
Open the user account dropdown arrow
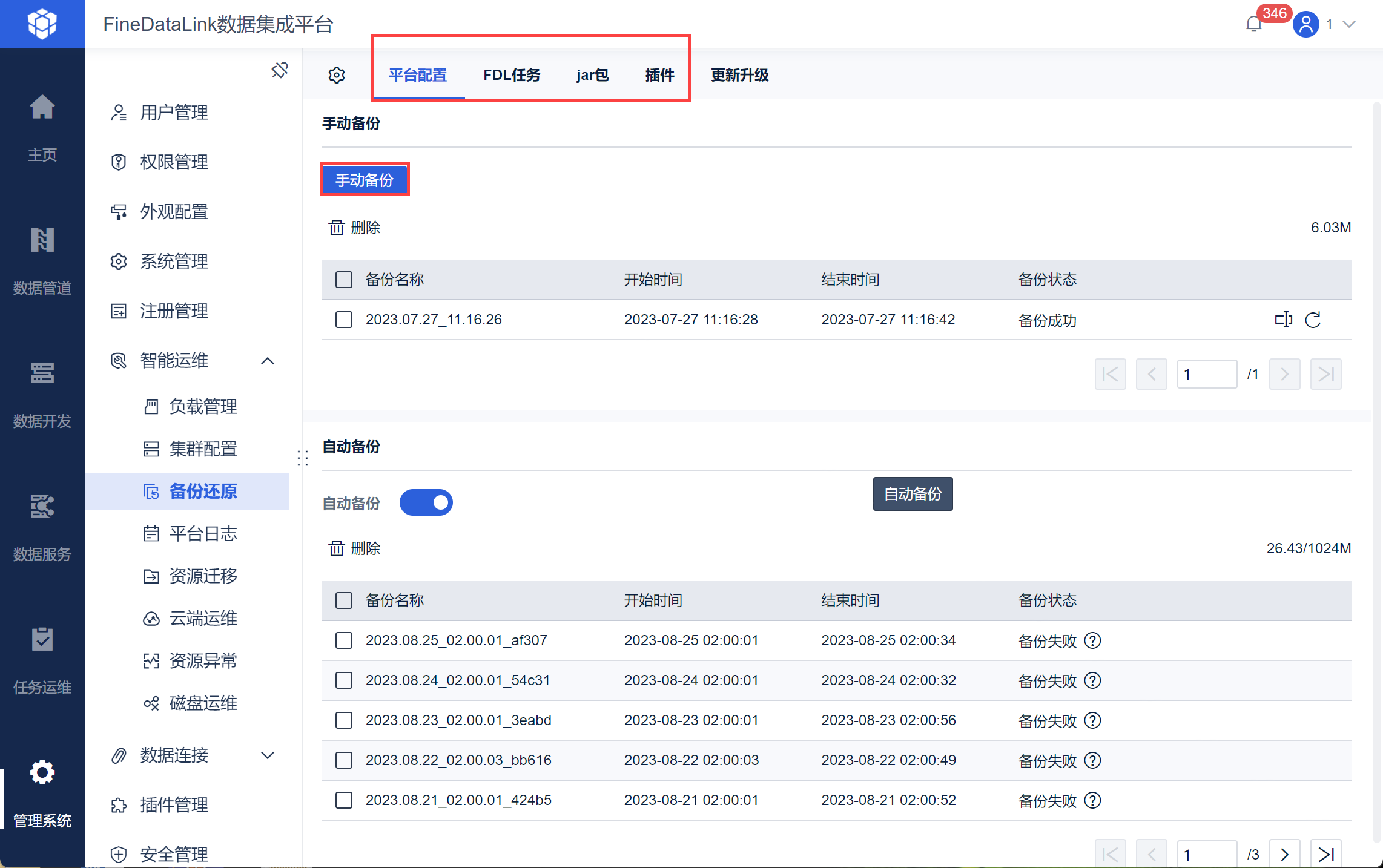(1349, 24)
